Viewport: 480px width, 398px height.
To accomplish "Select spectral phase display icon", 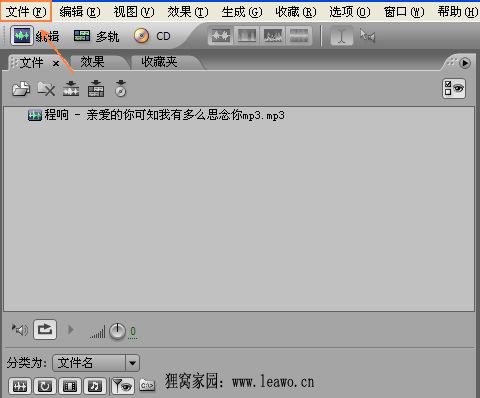I will pyautogui.click(x=299, y=35).
